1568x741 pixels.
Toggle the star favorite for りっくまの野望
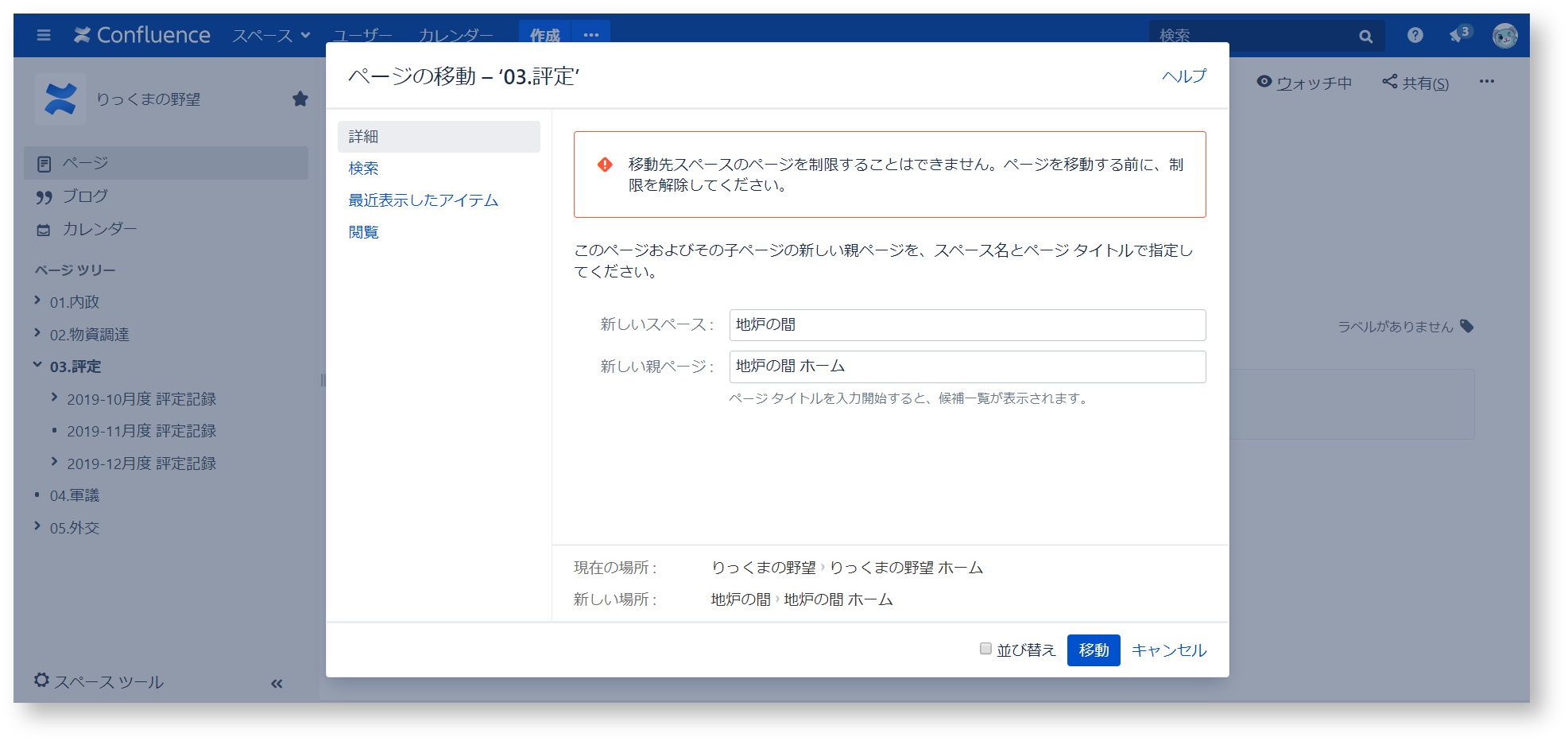pos(300,99)
